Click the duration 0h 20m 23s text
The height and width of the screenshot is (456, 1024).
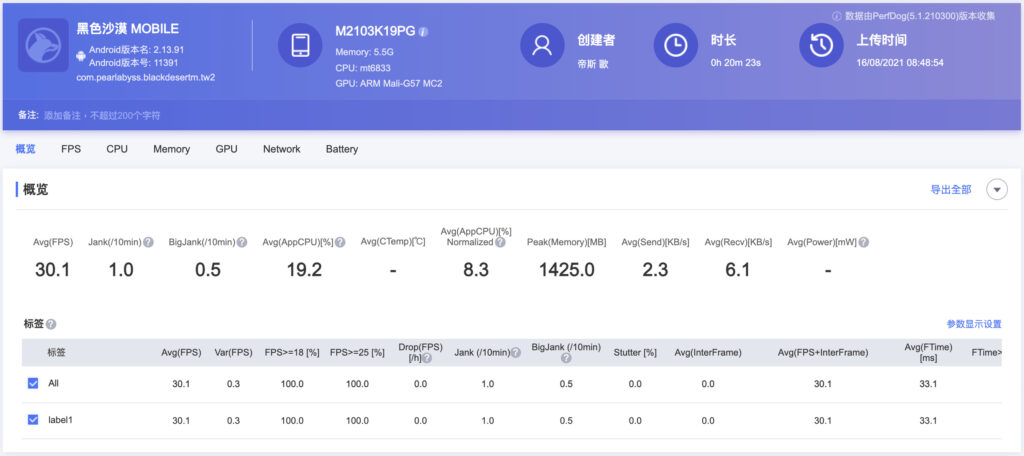tap(735, 63)
